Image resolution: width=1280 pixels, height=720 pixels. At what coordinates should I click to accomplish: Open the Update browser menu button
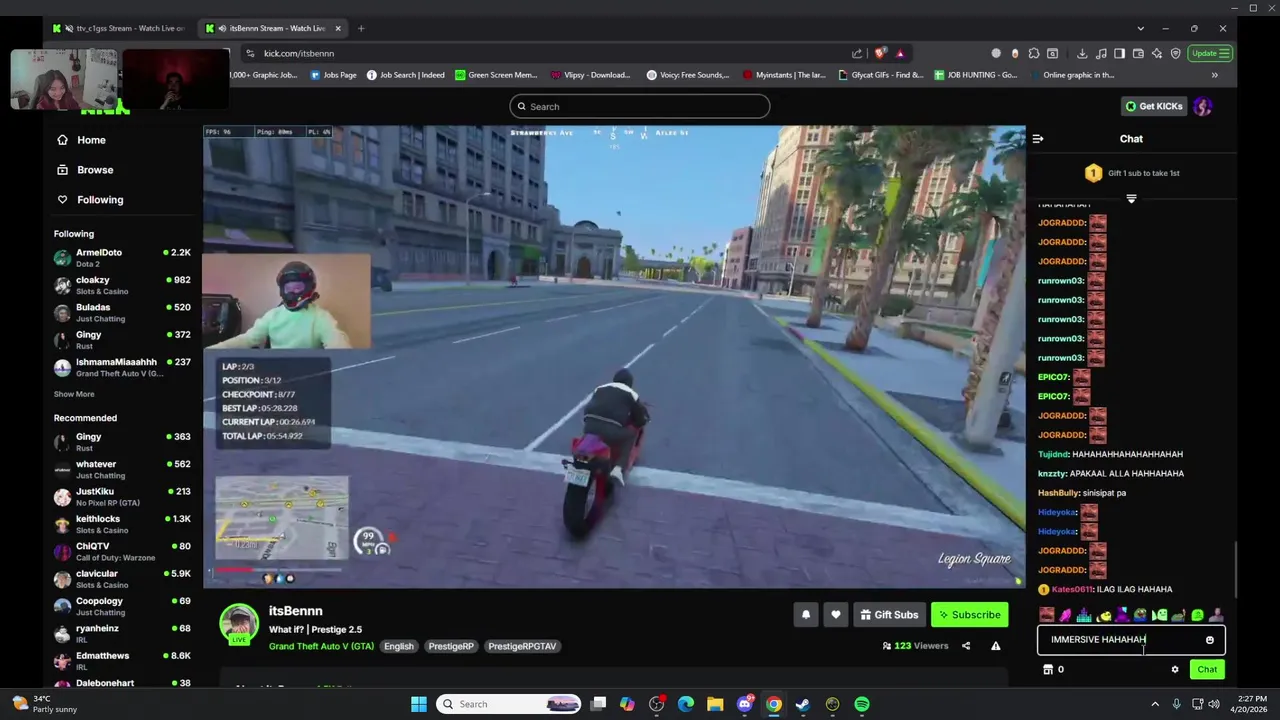click(x=1210, y=53)
